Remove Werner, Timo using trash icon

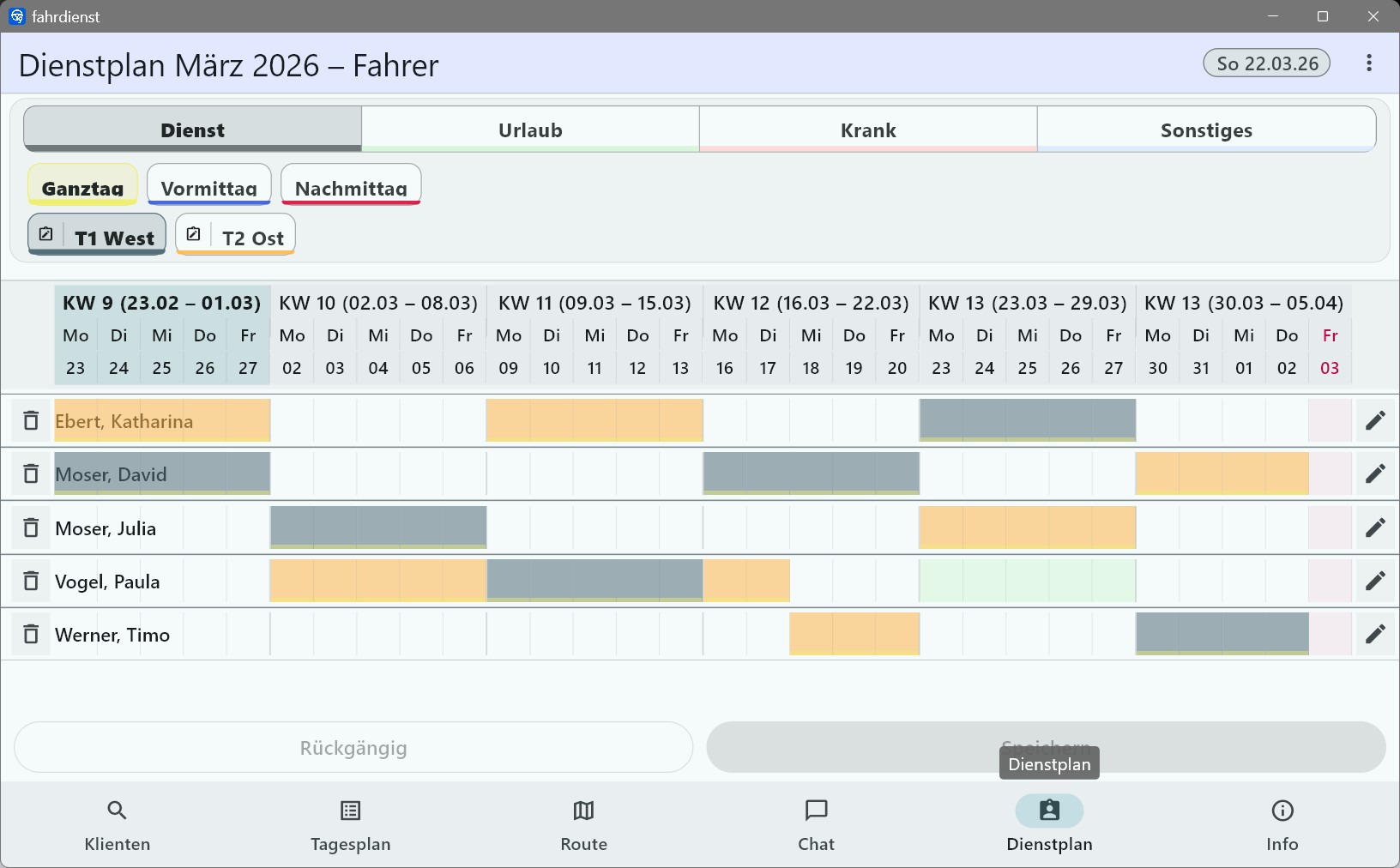[31, 635]
